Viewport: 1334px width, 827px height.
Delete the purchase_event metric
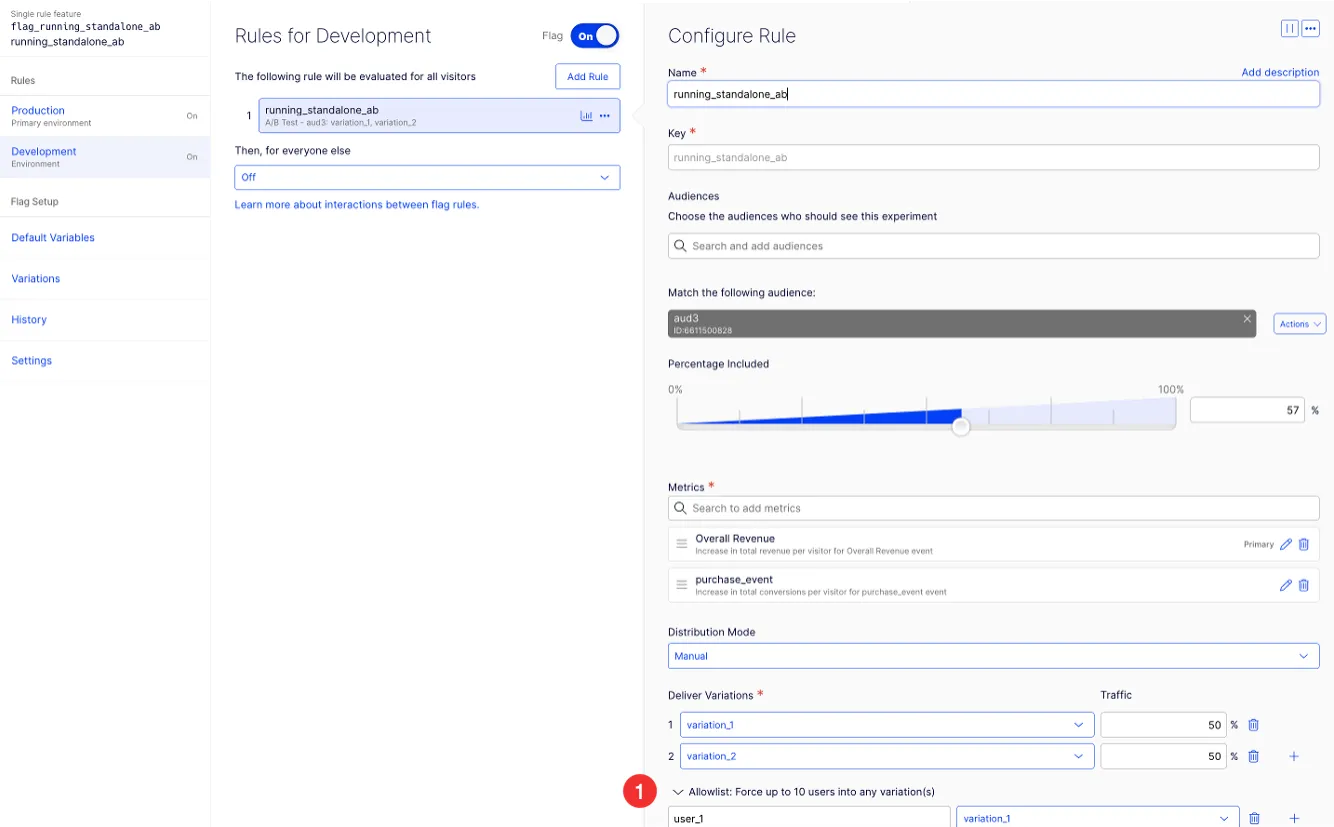tap(1304, 585)
